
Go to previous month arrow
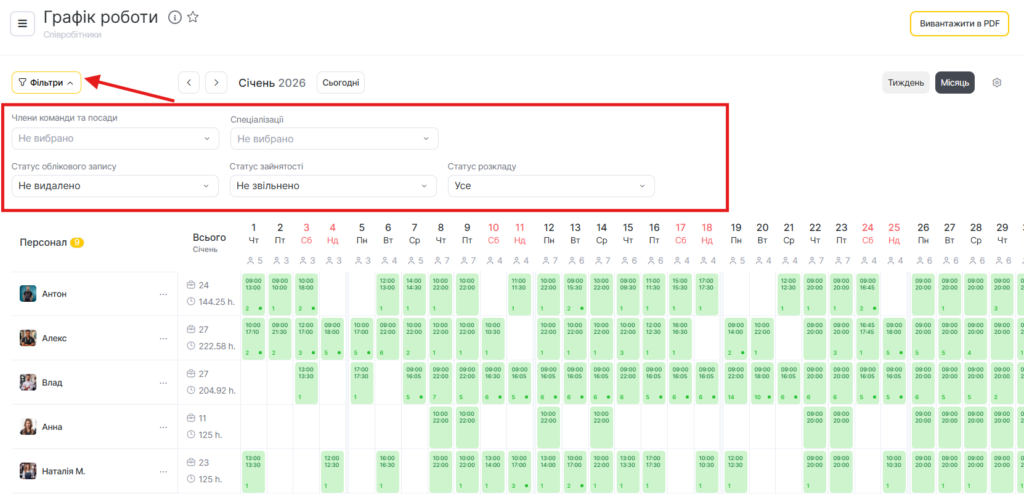[x=189, y=83]
